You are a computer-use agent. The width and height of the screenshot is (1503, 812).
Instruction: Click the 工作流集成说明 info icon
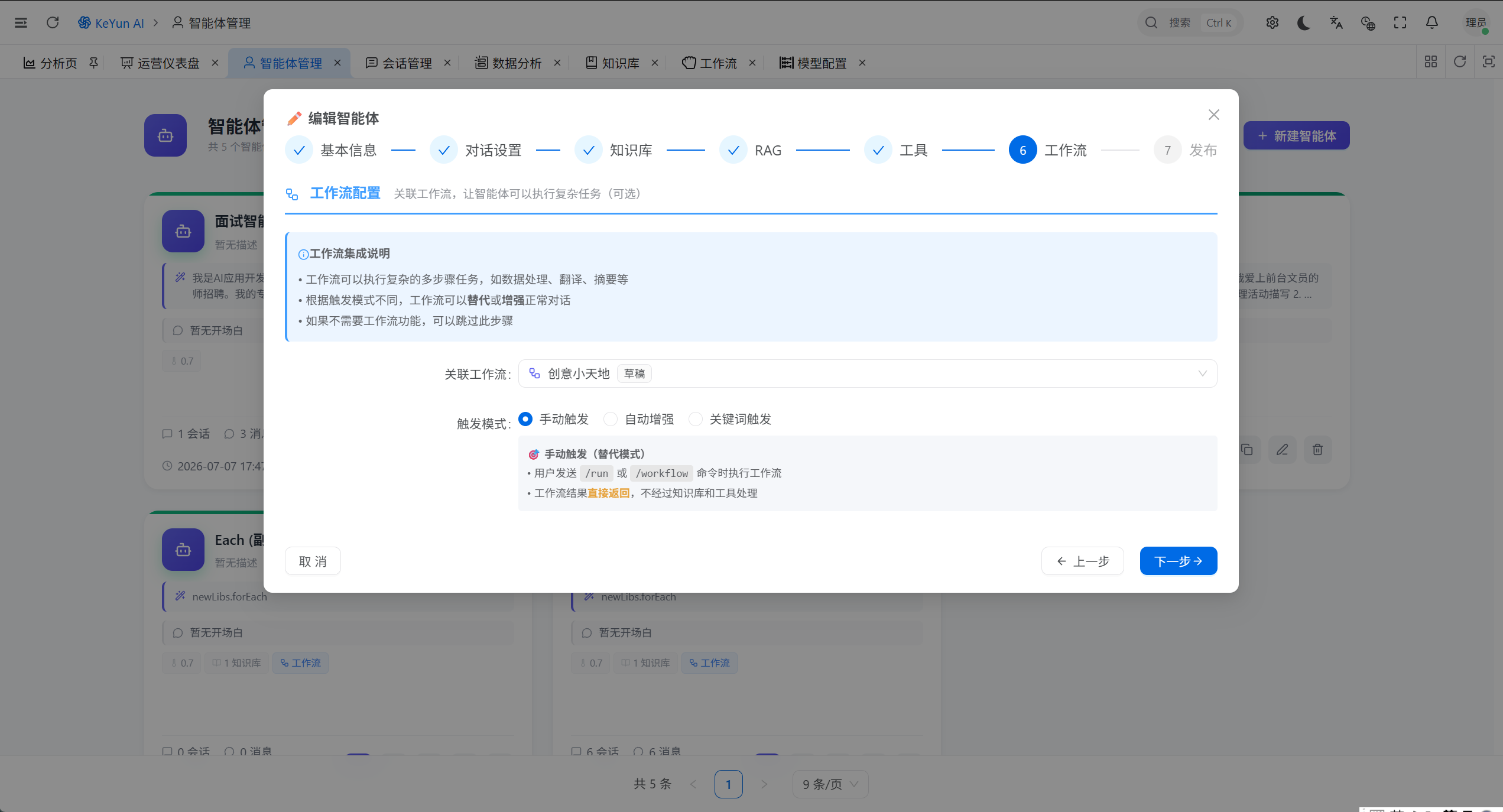point(303,254)
